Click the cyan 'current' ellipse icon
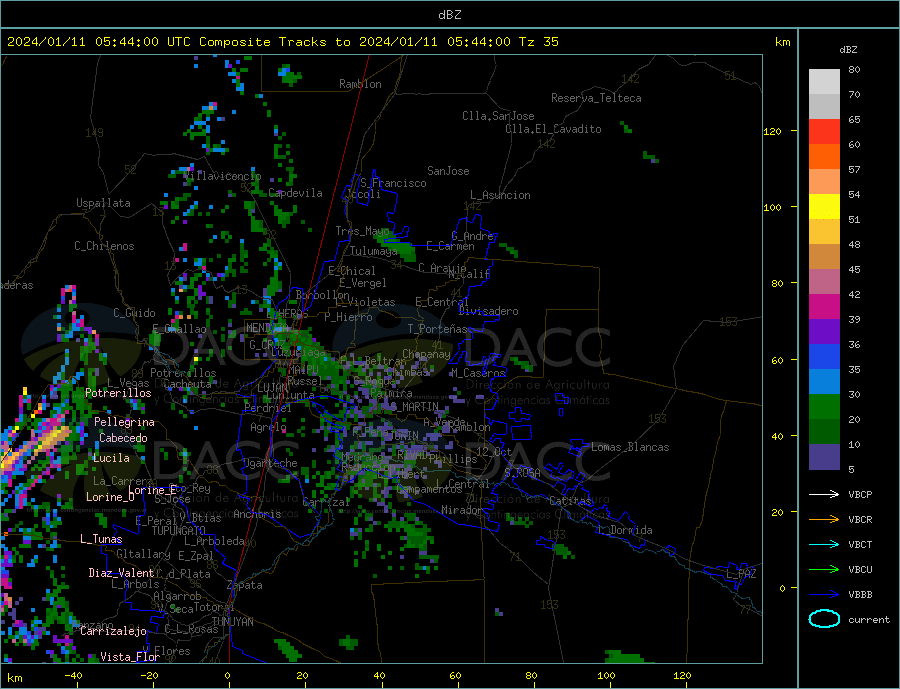900x689 pixels. point(824,619)
